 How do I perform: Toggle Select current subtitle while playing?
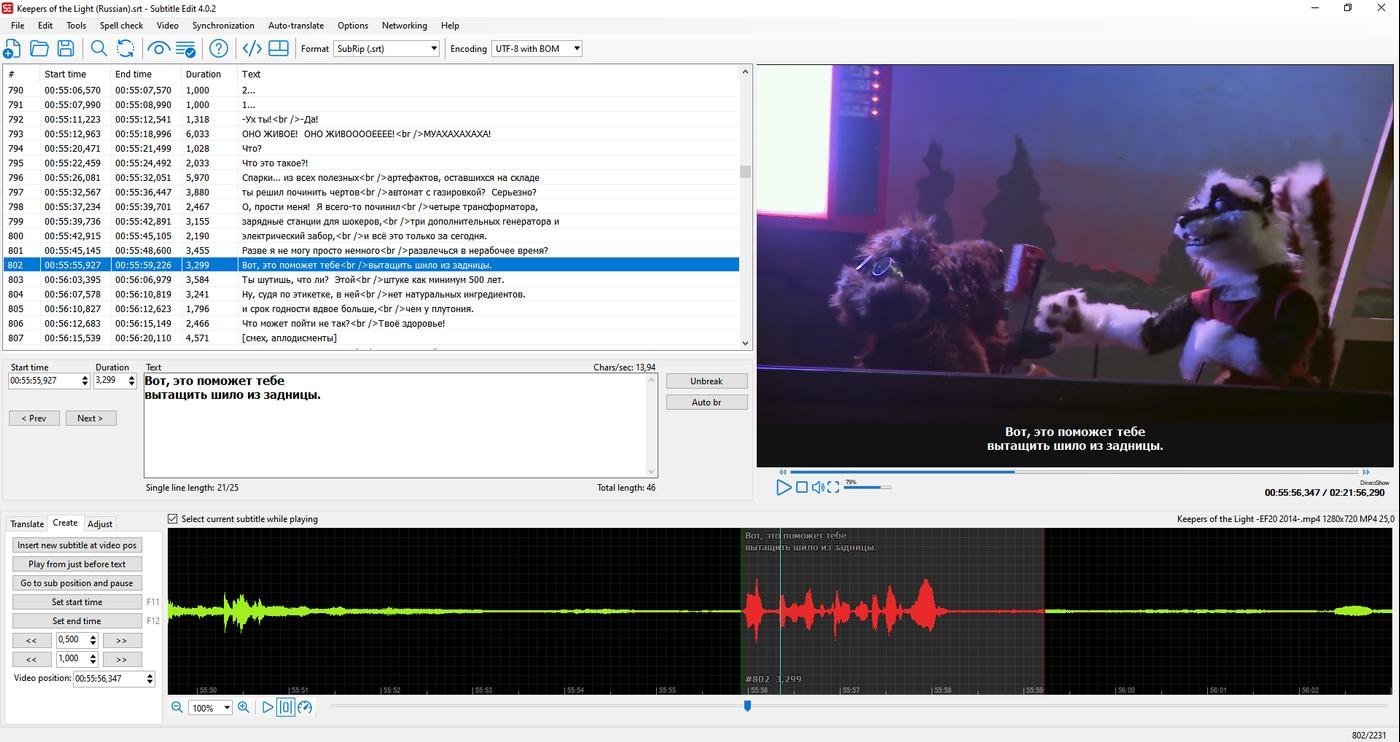[173, 519]
